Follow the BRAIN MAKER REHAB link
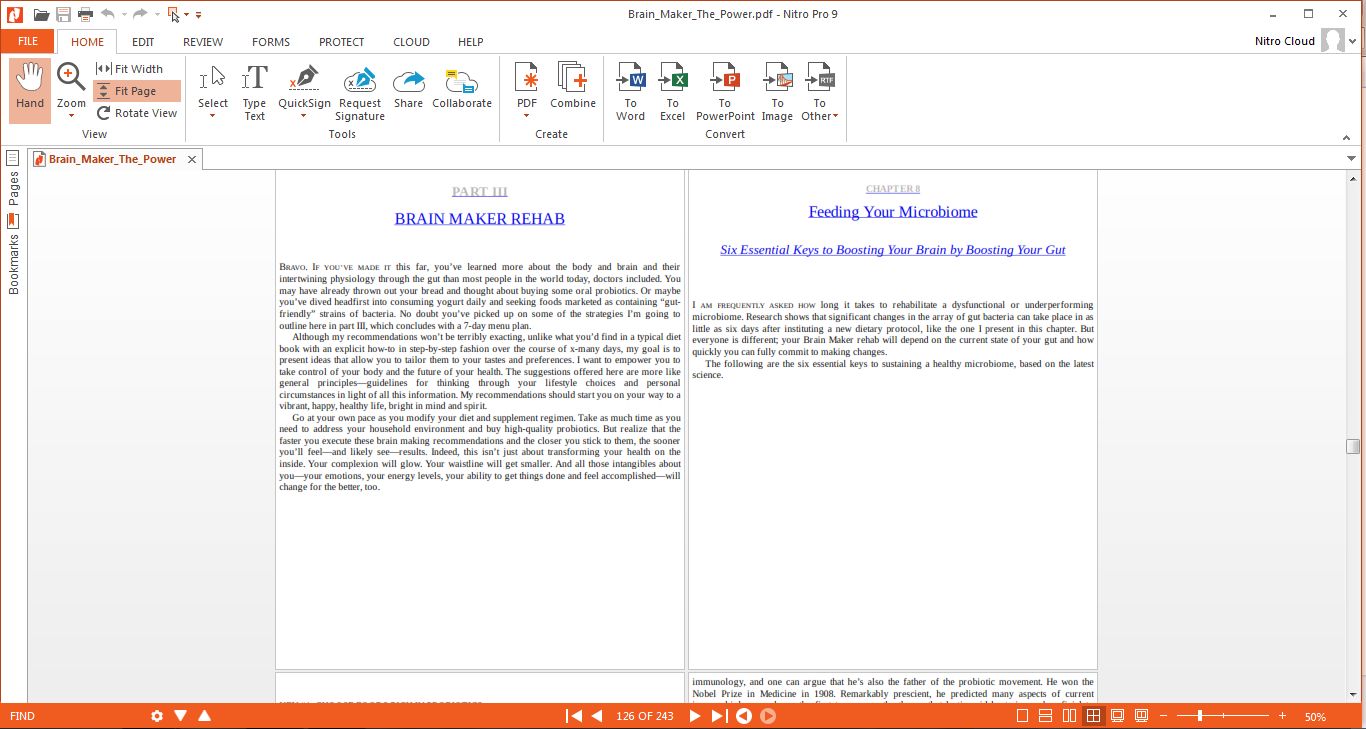This screenshot has height=729, width=1366. [x=480, y=219]
